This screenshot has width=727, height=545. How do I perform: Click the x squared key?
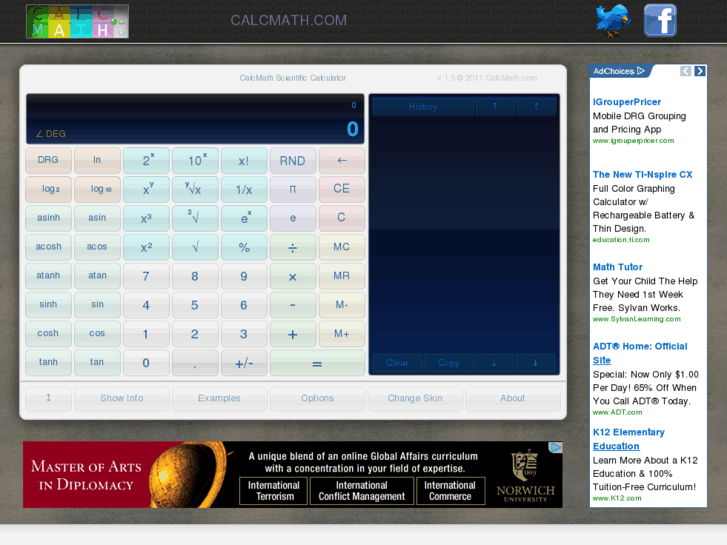tap(146, 247)
